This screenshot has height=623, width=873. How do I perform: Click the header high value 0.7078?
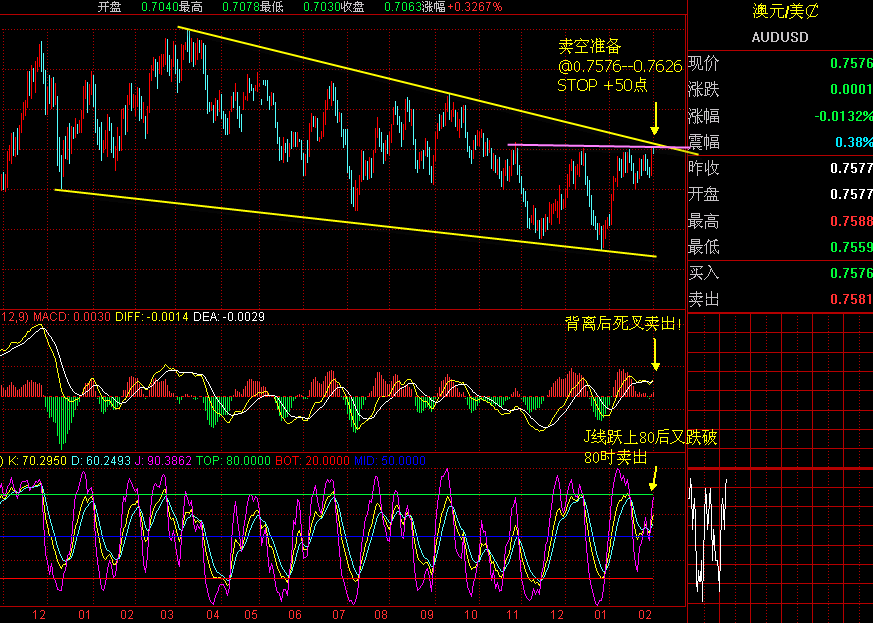(x=241, y=7)
